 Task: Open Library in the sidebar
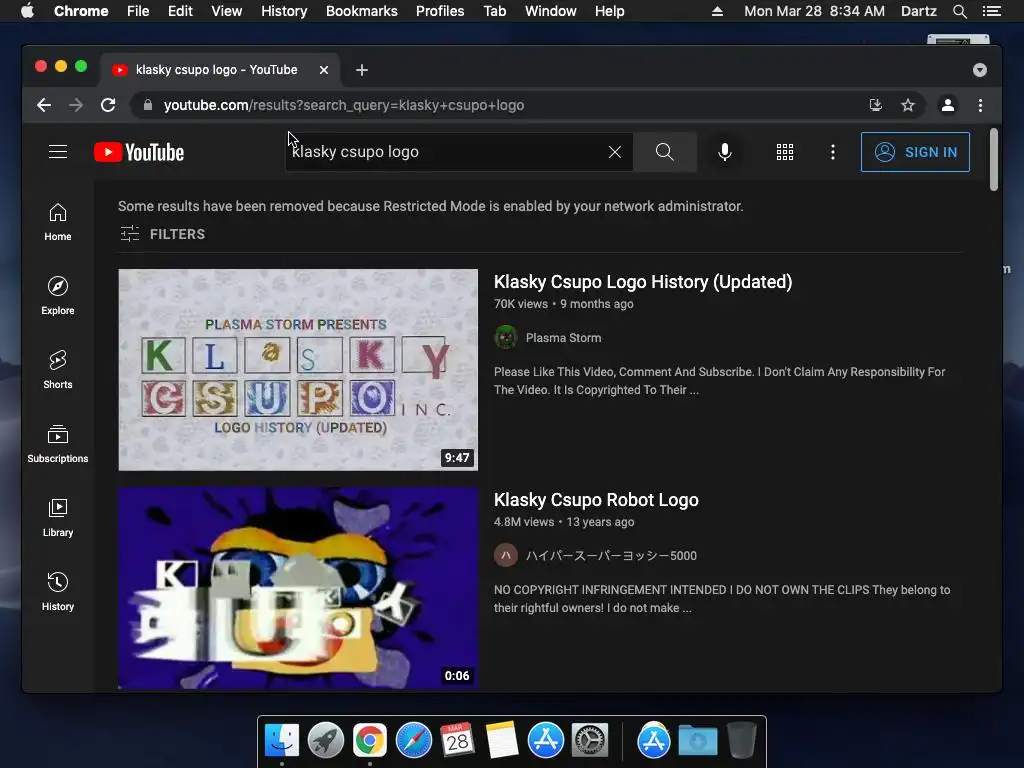tap(58, 518)
